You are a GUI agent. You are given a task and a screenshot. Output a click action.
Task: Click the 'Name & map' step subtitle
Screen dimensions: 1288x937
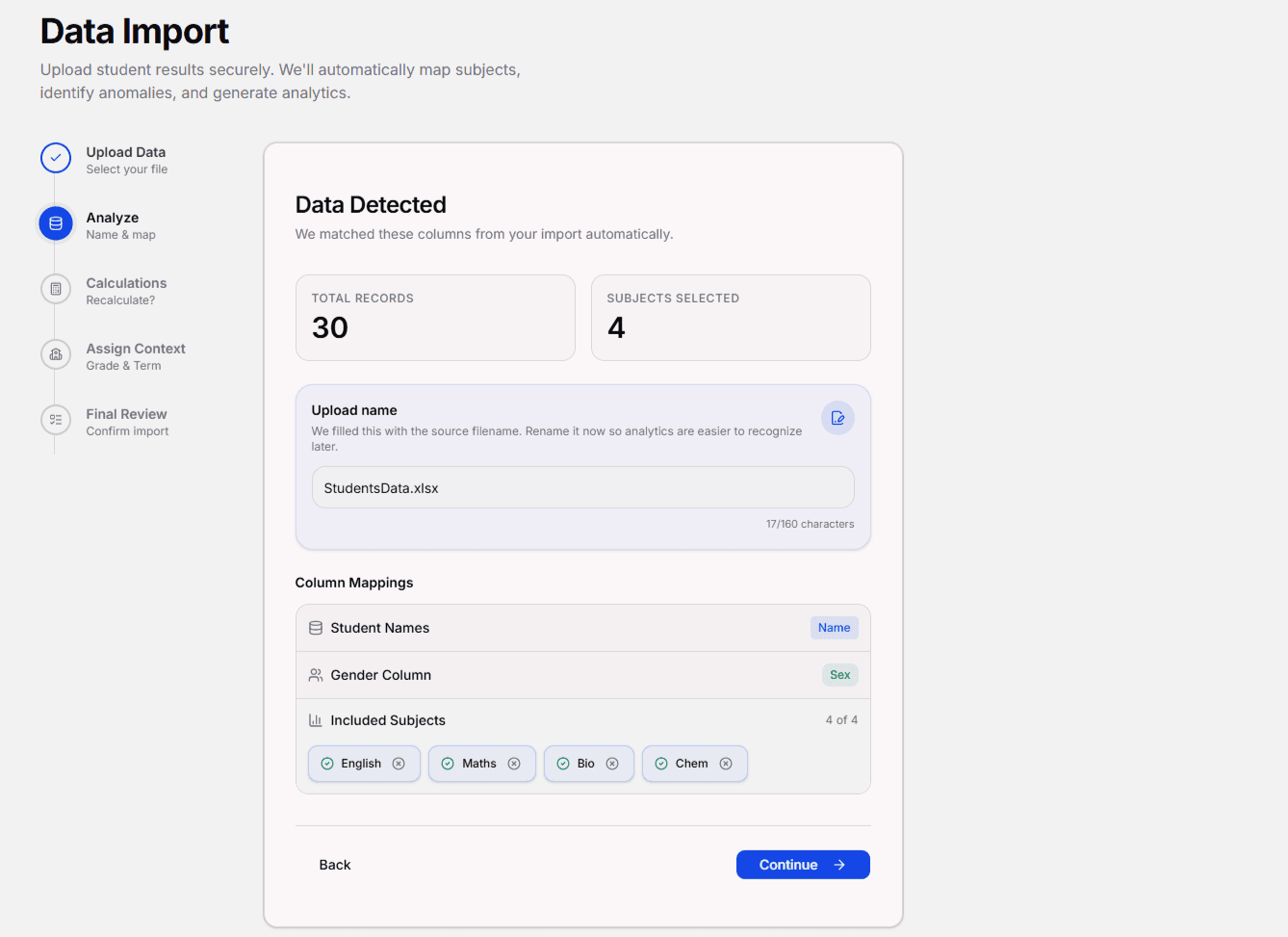coord(120,235)
